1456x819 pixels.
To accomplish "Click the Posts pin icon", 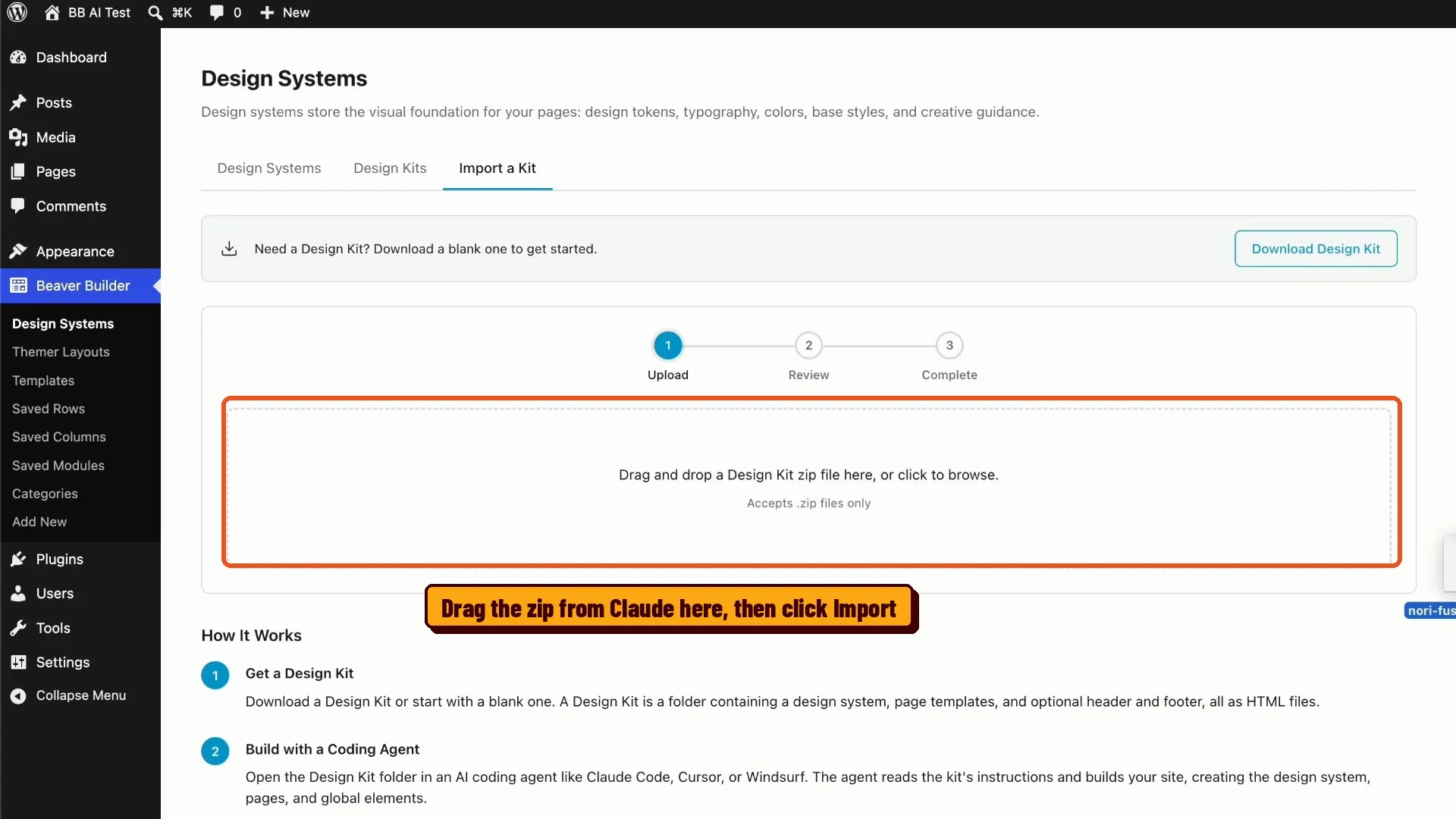I will click(x=18, y=102).
